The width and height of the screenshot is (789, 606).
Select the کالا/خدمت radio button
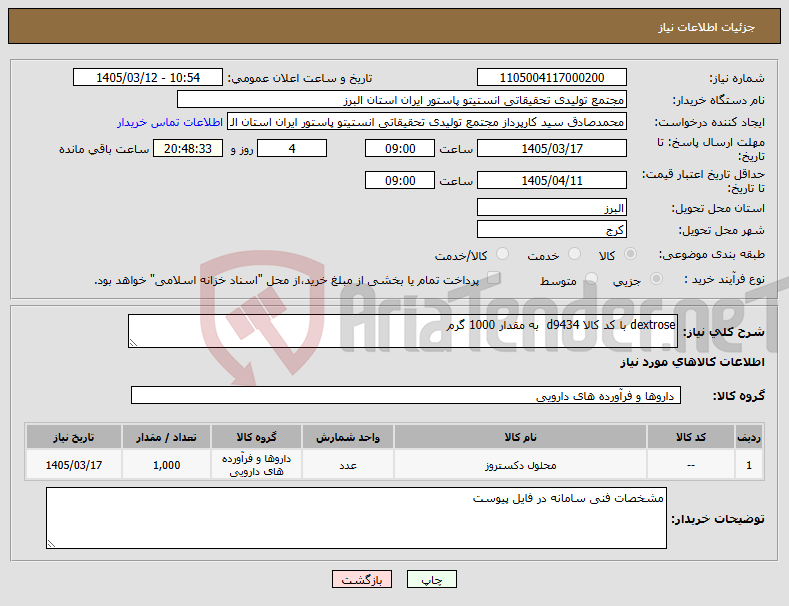tap(502, 254)
